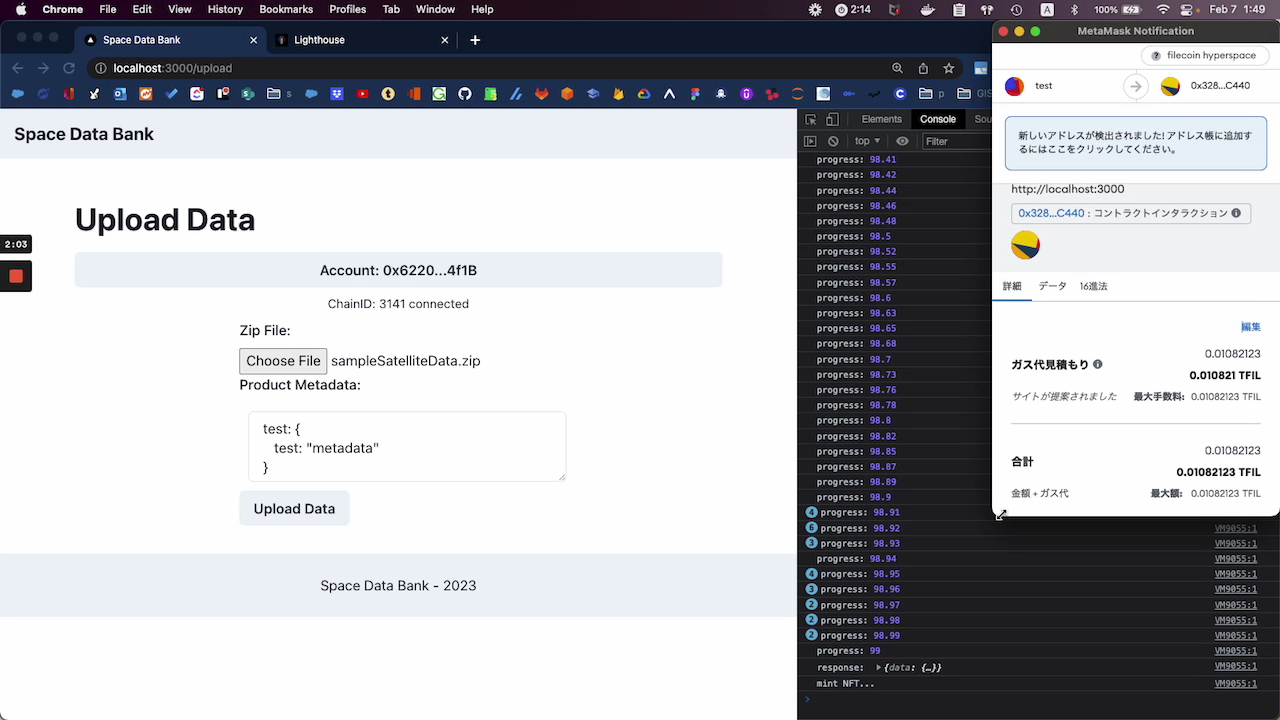Select the Console DevTools tab
This screenshot has width=1280, height=720.
(x=938, y=119)
